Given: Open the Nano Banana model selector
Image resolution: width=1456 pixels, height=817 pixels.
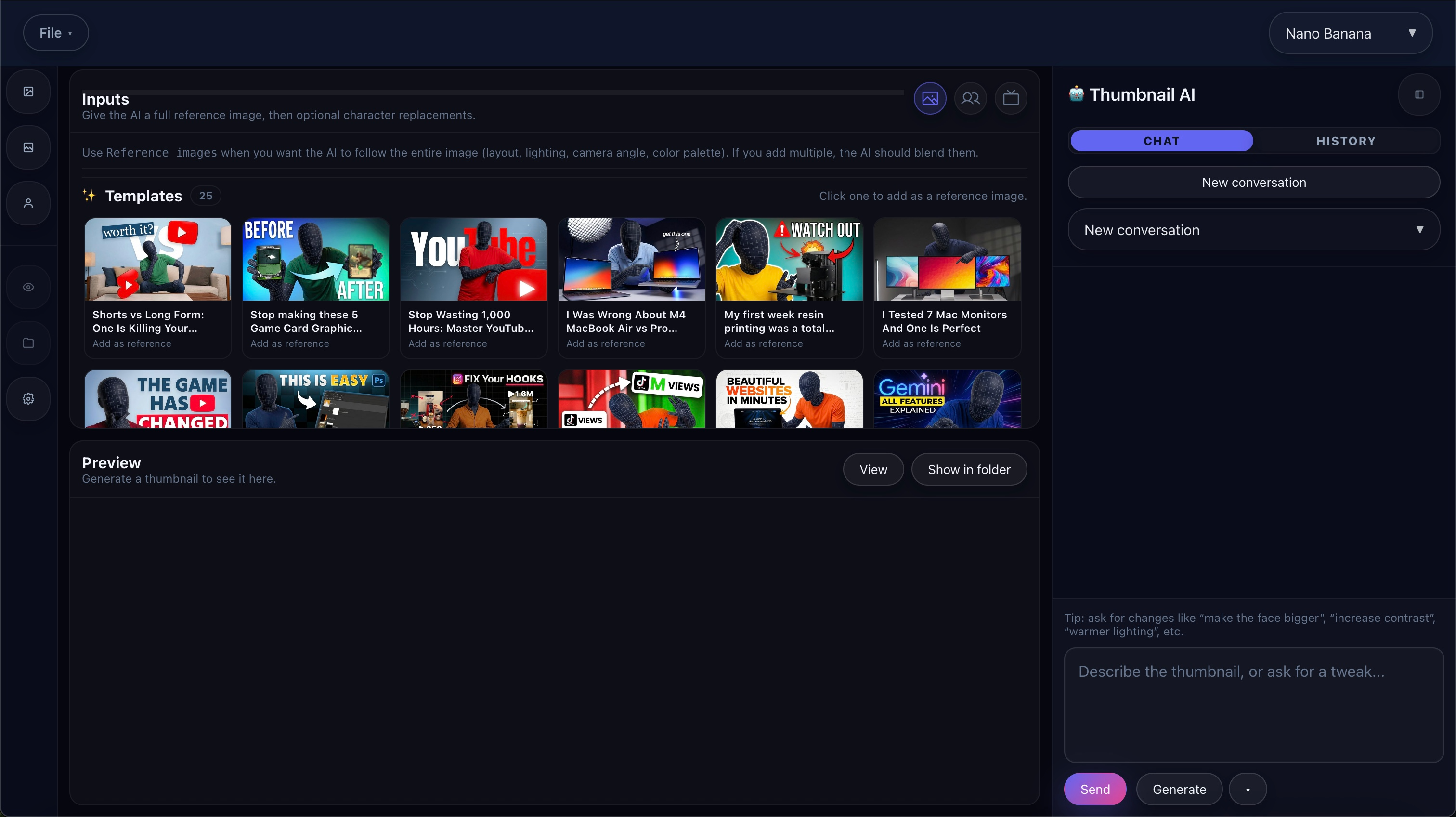Looking at the screenshot, I should (x=1351, y=33).
